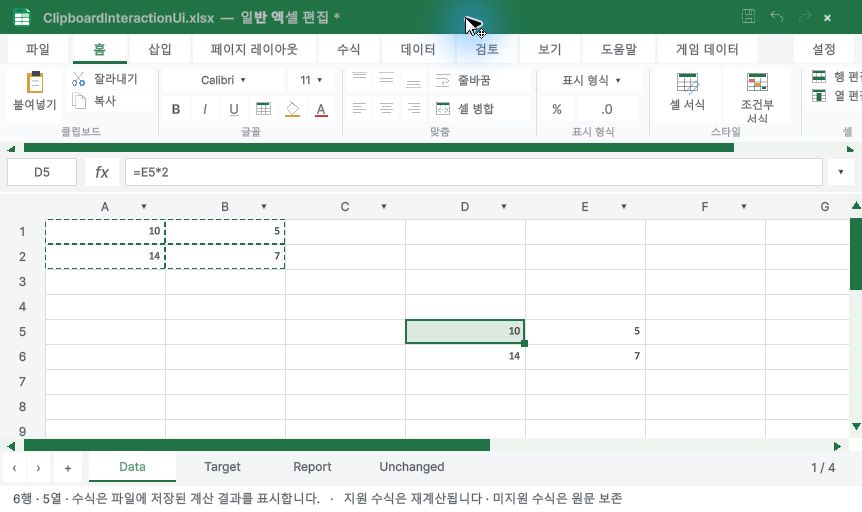The width and height of the screenshot is (862, 512).
Task: Align text right
Action: point(413,108)
